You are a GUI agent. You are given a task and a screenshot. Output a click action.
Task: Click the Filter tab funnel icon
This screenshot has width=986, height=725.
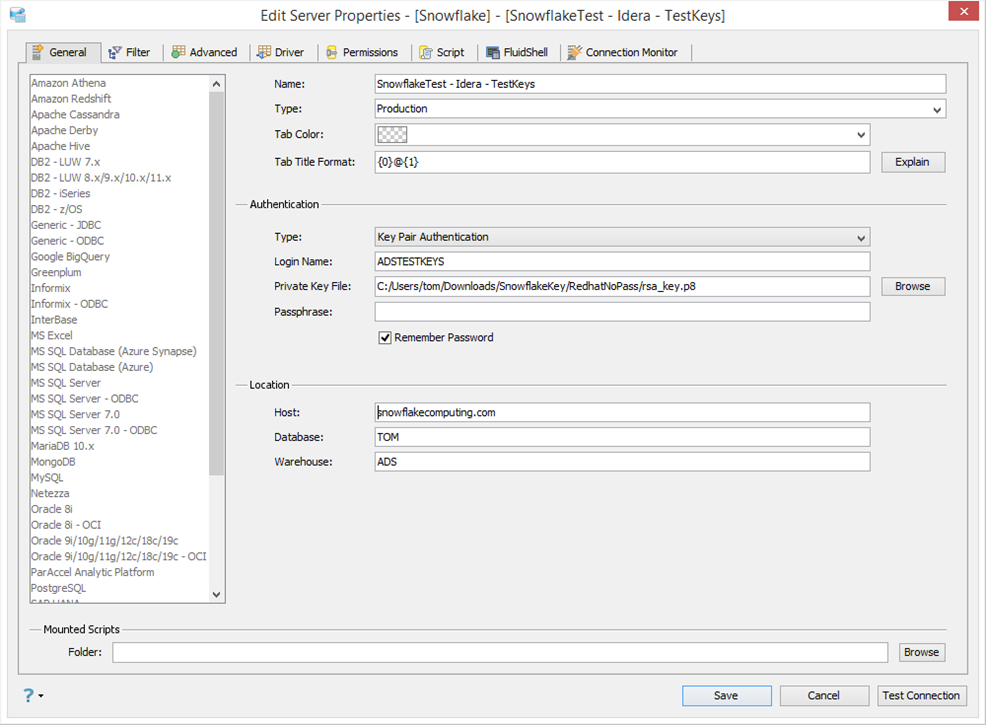pyautogui.click(x=115, y=52)
